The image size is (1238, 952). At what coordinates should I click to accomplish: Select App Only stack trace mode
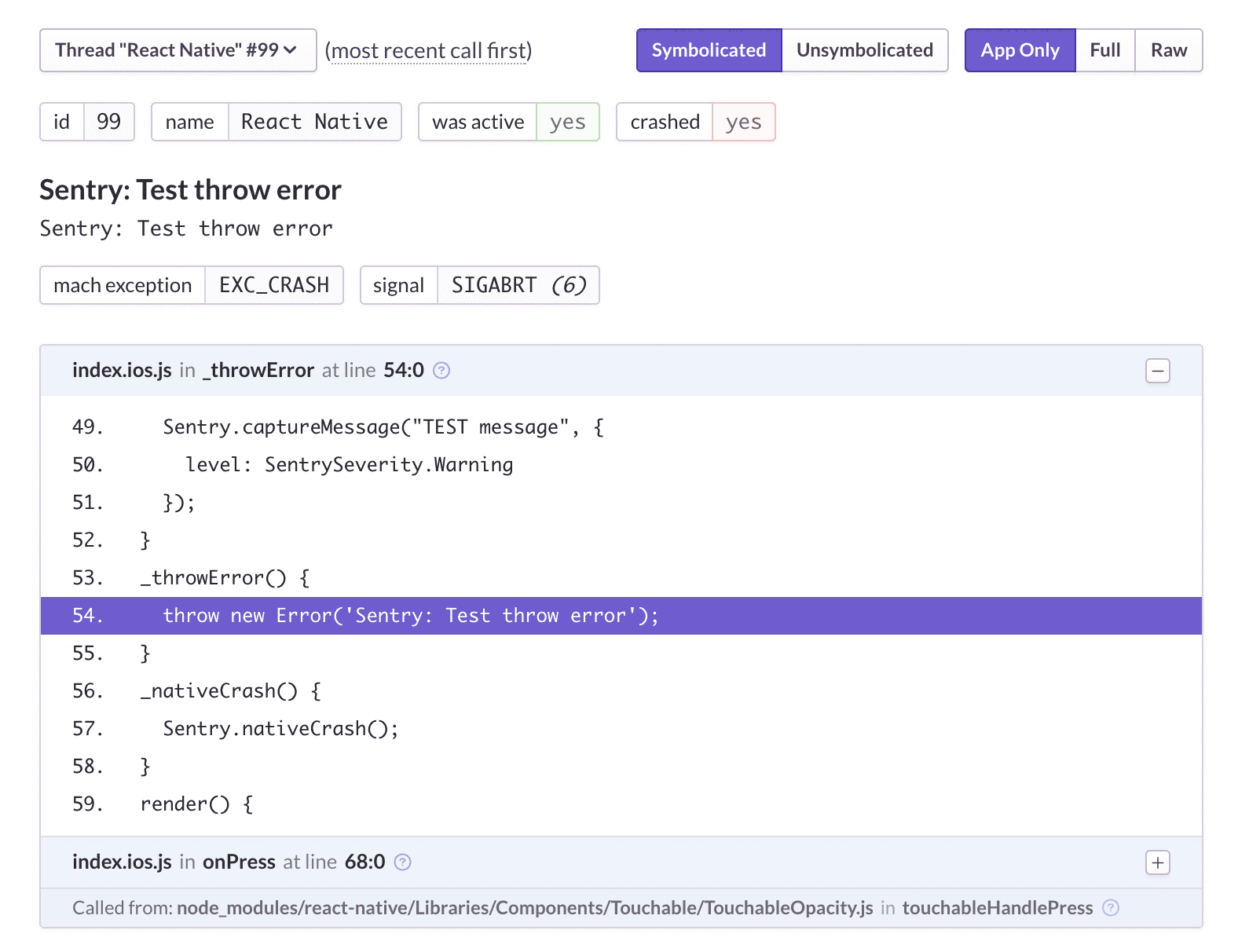tap(1019, 50)
